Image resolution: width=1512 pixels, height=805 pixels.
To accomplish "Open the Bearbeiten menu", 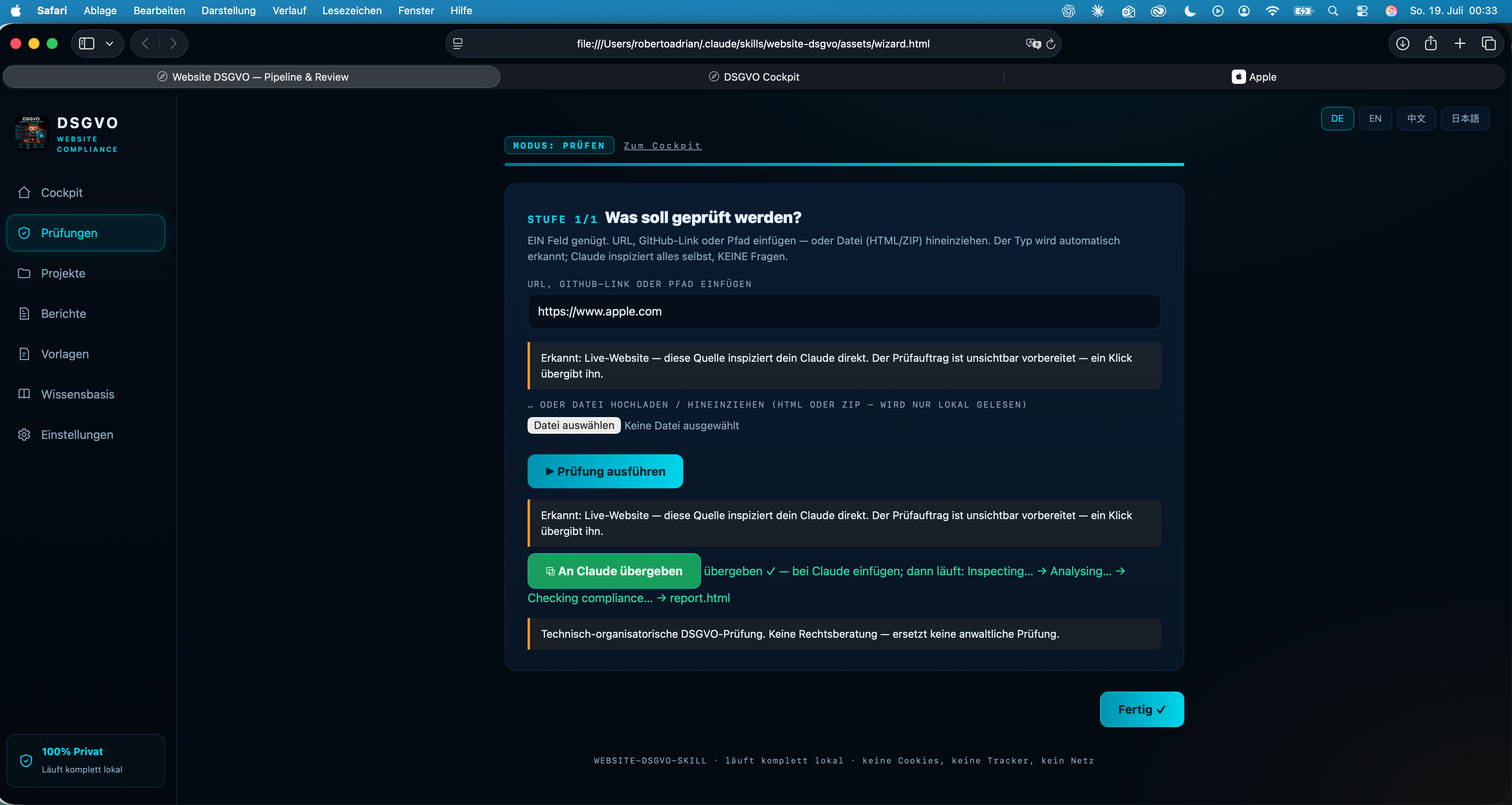I will [x=159, y=11].
